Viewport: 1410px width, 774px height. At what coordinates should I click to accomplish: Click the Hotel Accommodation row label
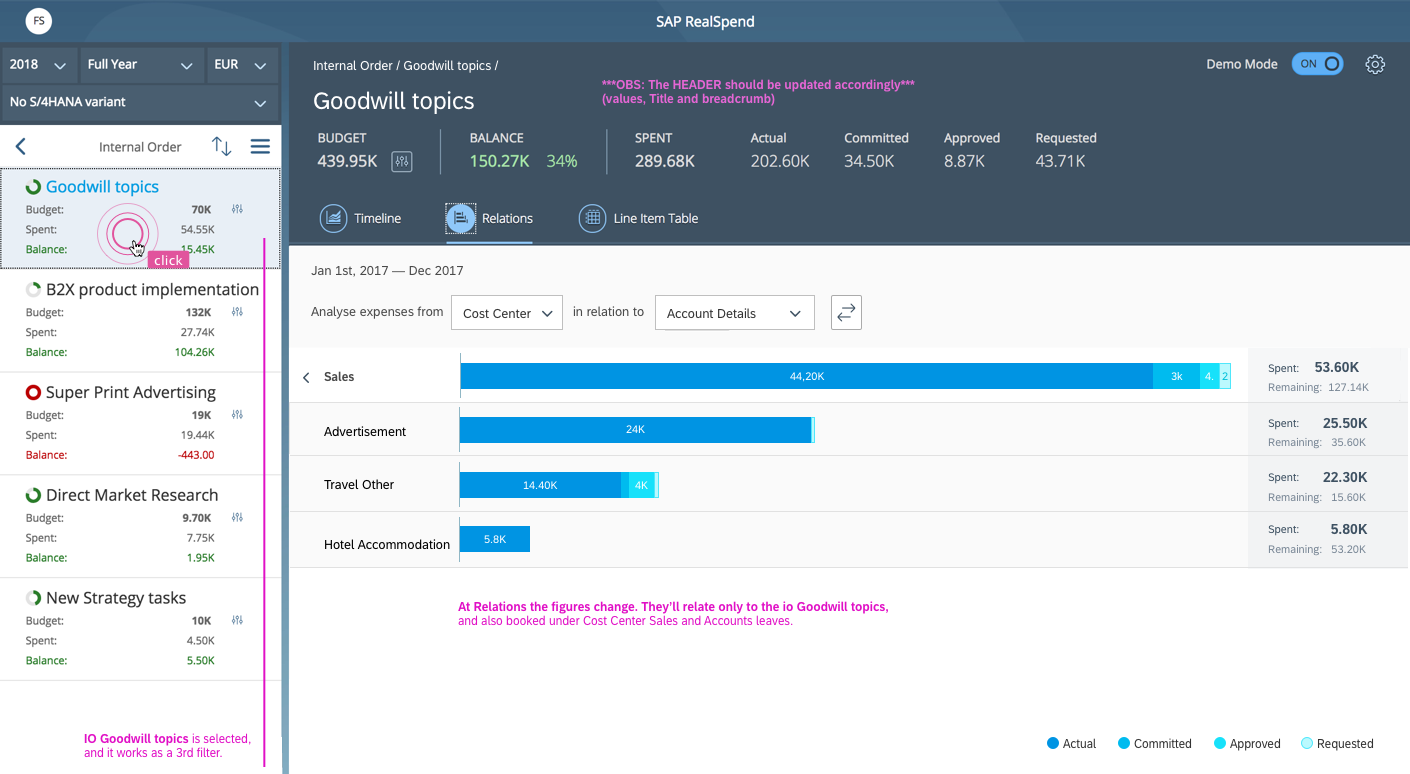point(387,545)
